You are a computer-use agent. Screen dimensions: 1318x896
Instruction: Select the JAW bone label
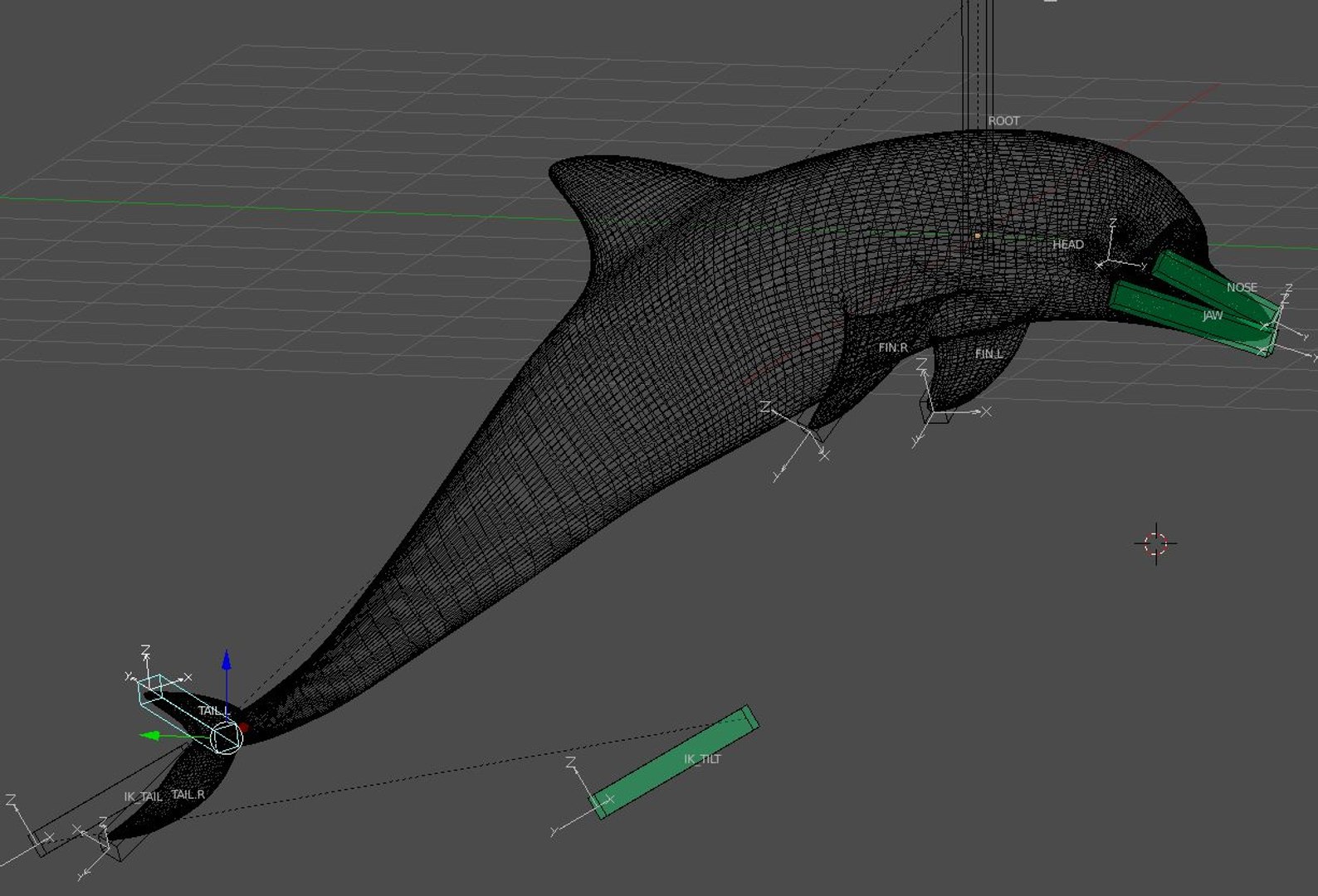click(1213, 315)
